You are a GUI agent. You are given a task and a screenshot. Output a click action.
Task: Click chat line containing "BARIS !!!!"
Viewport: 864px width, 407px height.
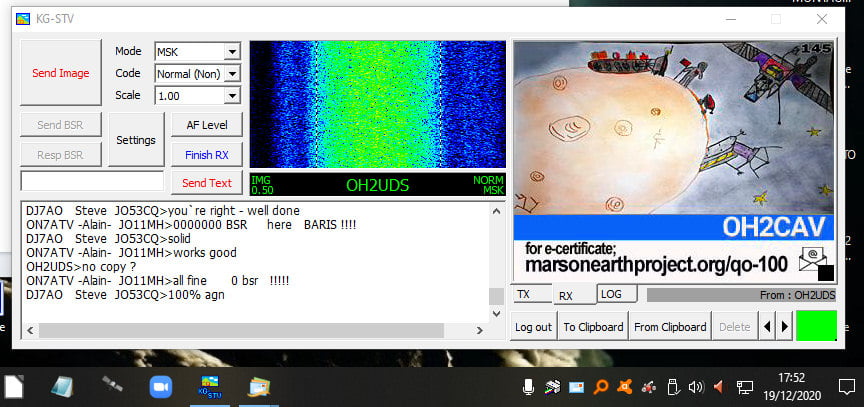click(x=191, y=225)
